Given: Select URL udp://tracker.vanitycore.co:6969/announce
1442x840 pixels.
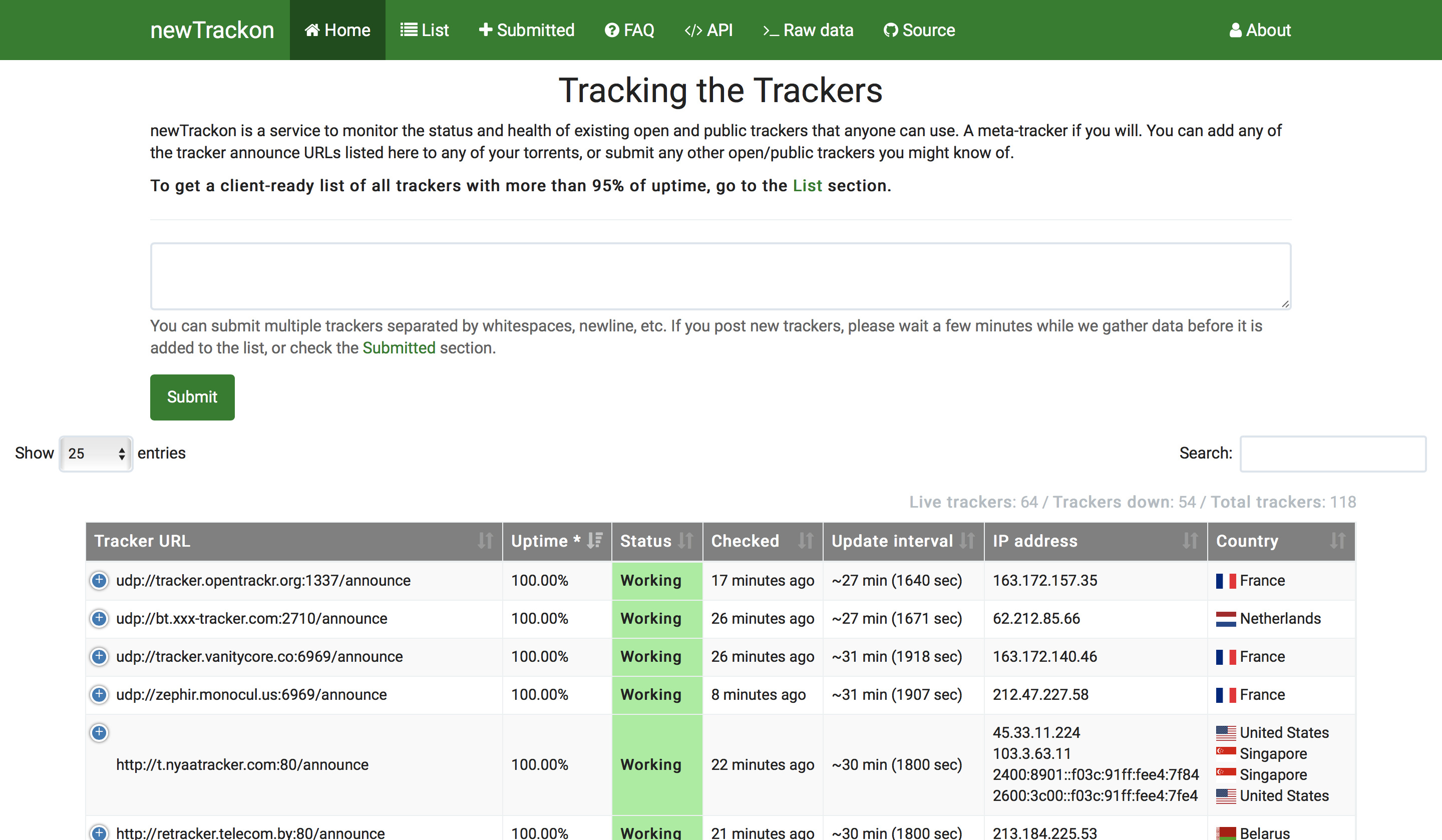Looking at the screenshot, I should pyautogui.click(x=259, y=656).
